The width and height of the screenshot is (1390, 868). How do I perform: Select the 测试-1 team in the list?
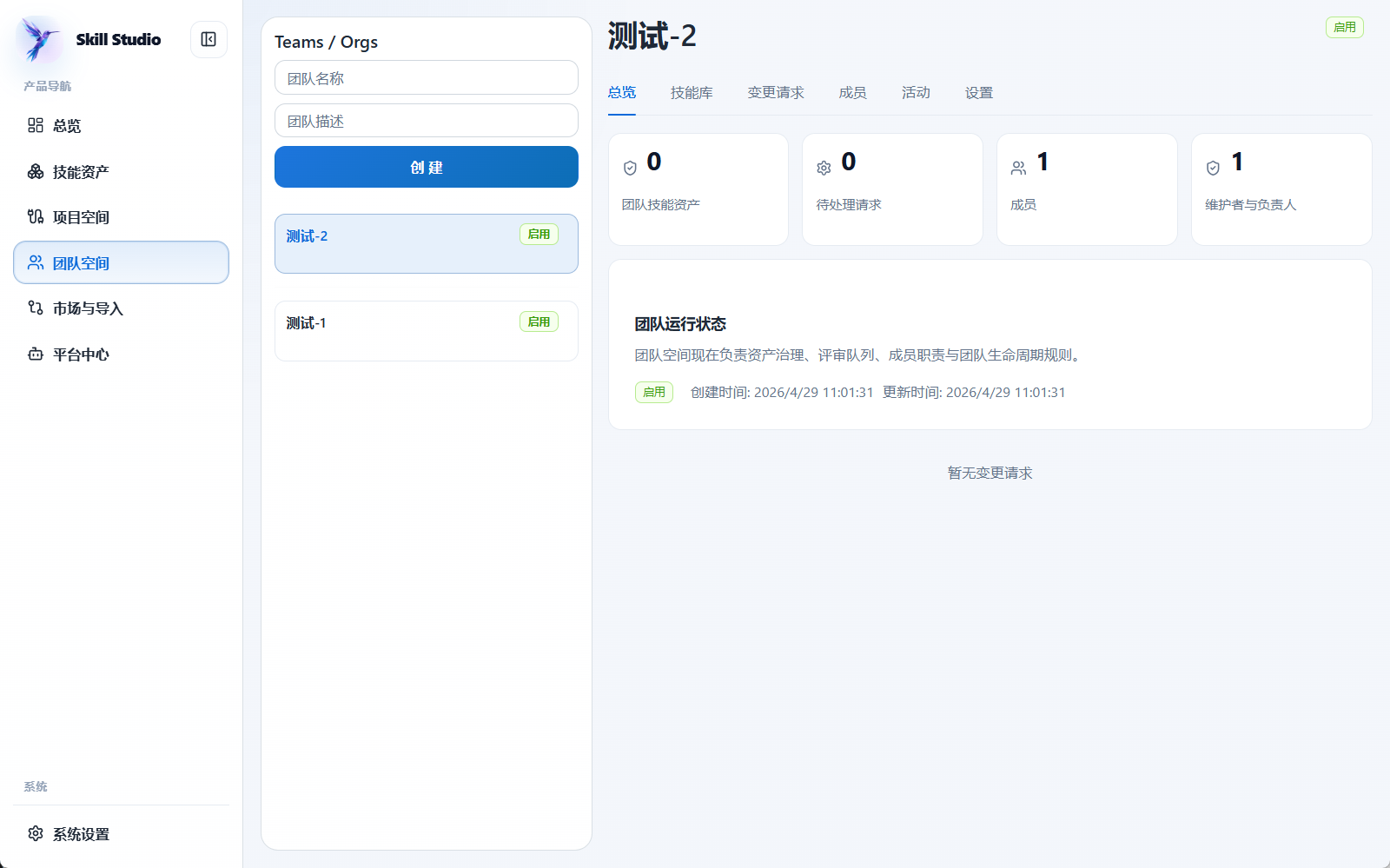[427, 331]
